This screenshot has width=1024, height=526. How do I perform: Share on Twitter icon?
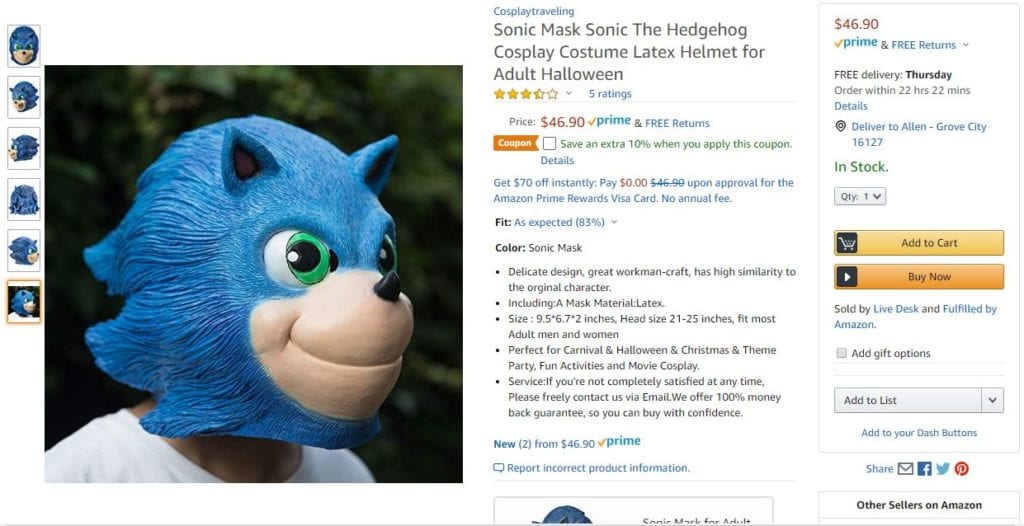click(x=942, y=469)
